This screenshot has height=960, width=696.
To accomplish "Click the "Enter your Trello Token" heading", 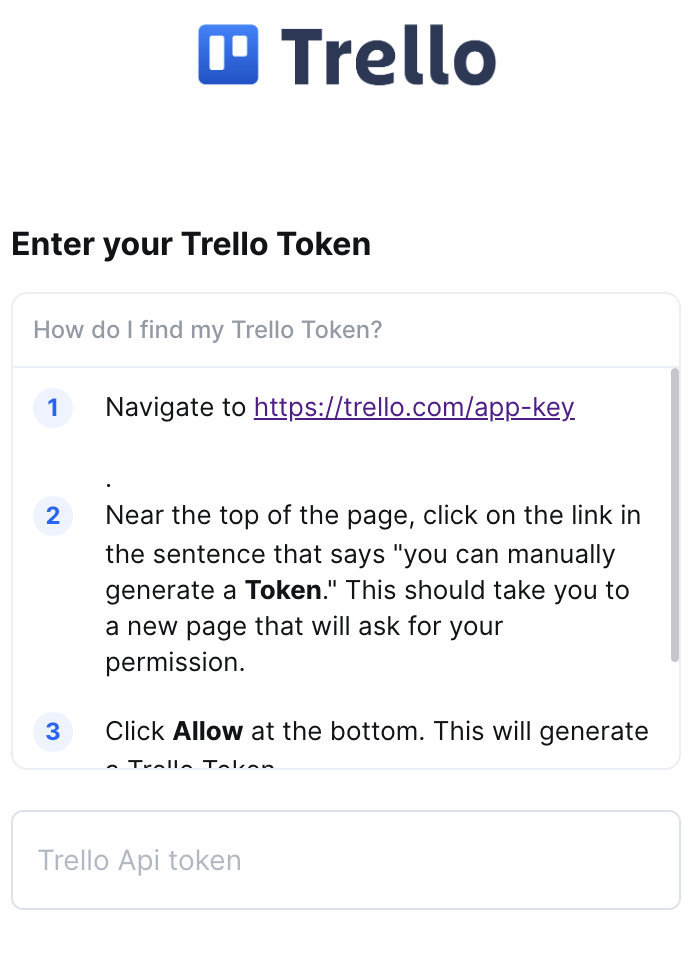I will point(191,244).
